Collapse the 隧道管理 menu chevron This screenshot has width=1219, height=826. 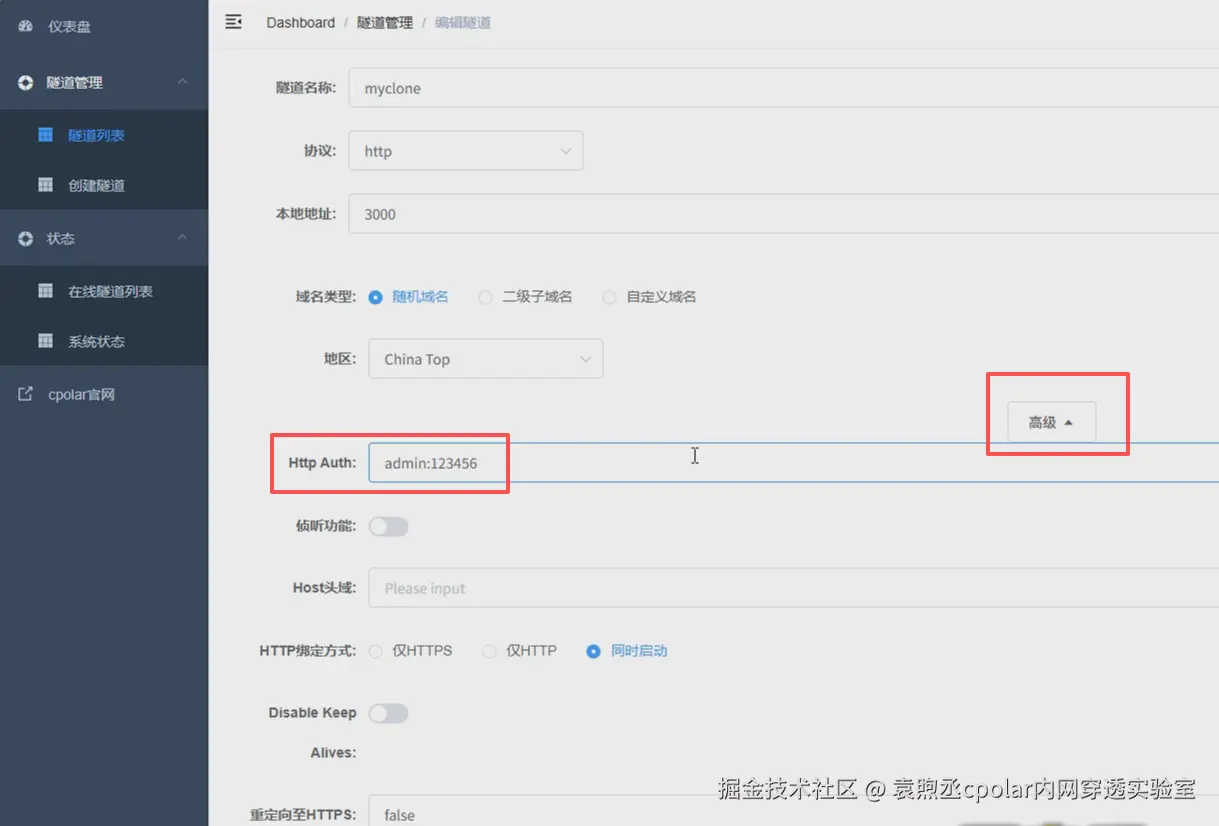(x=182, y=81)
